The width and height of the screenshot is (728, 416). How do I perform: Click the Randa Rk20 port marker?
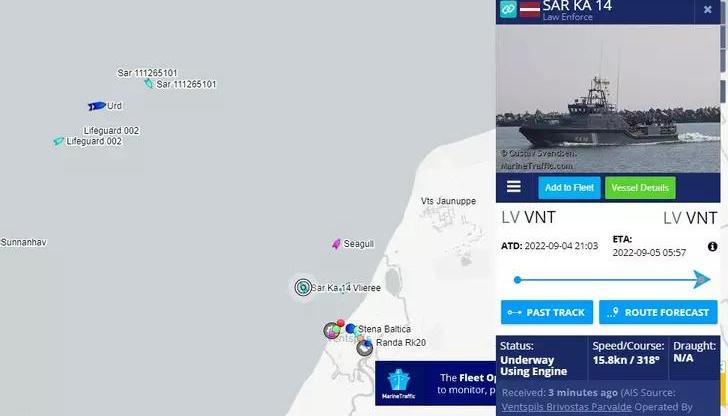point(365,347)
